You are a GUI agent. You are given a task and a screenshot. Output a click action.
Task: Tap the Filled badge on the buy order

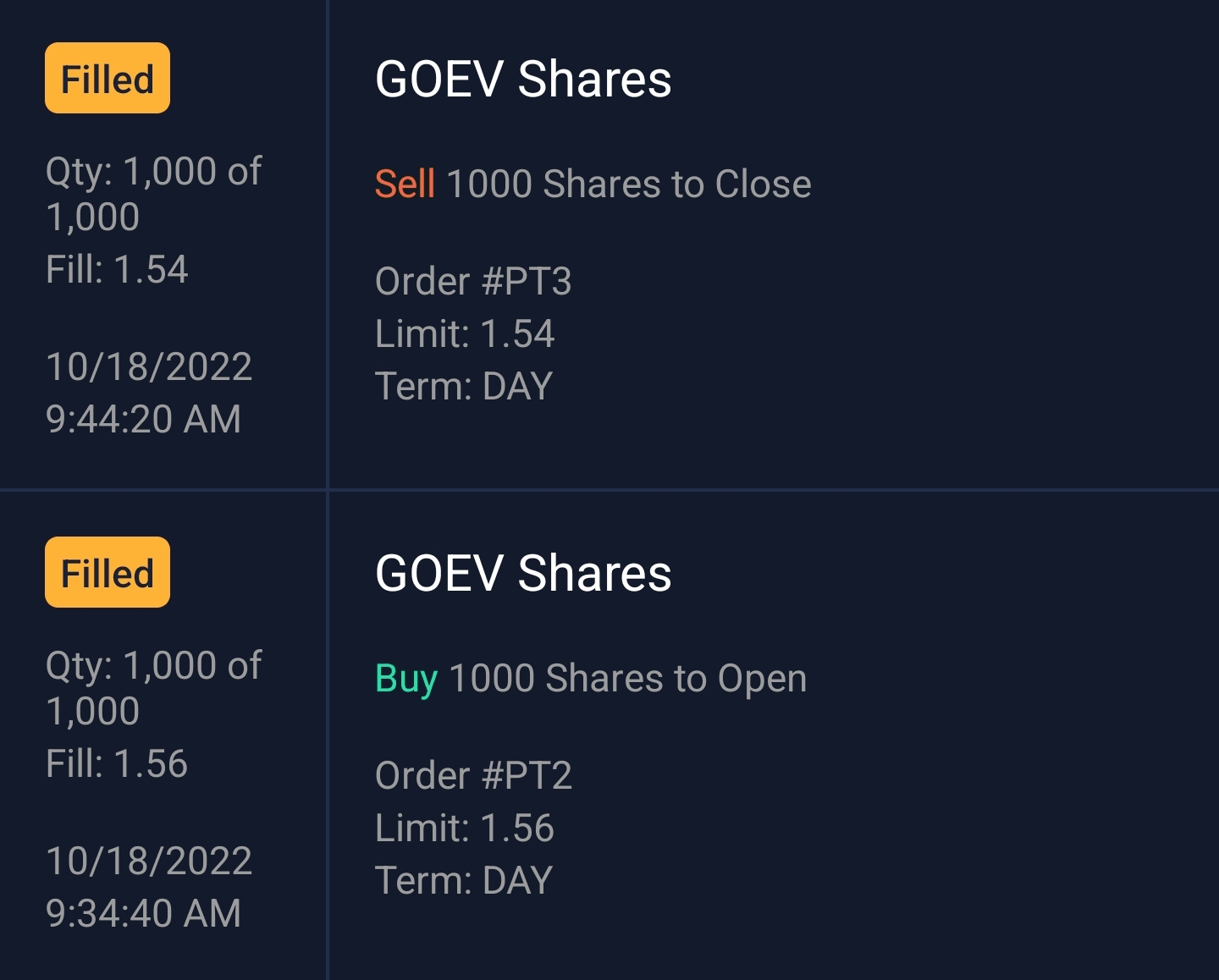108,573
